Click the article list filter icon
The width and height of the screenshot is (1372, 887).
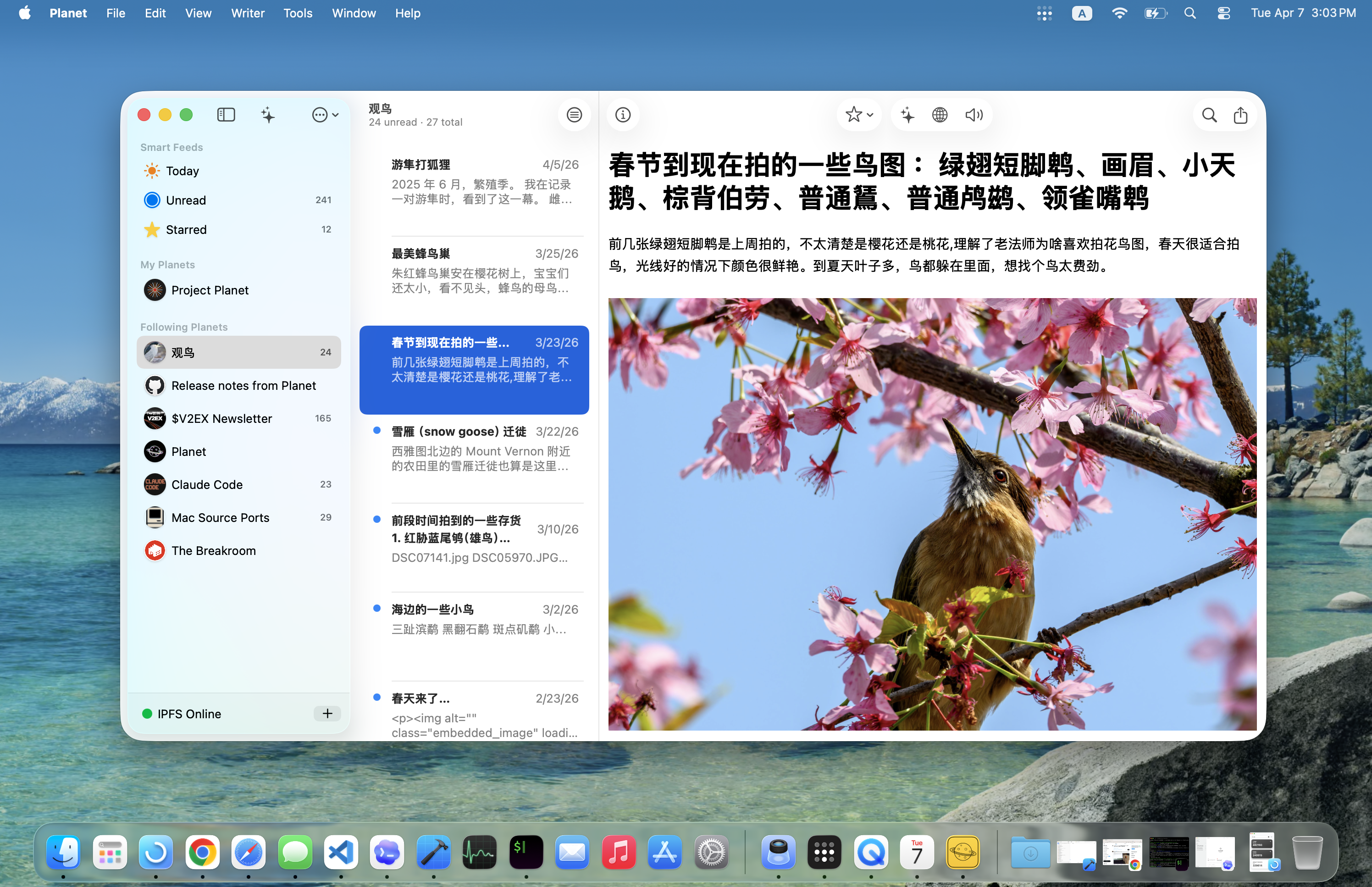click(x=574, y=115)
